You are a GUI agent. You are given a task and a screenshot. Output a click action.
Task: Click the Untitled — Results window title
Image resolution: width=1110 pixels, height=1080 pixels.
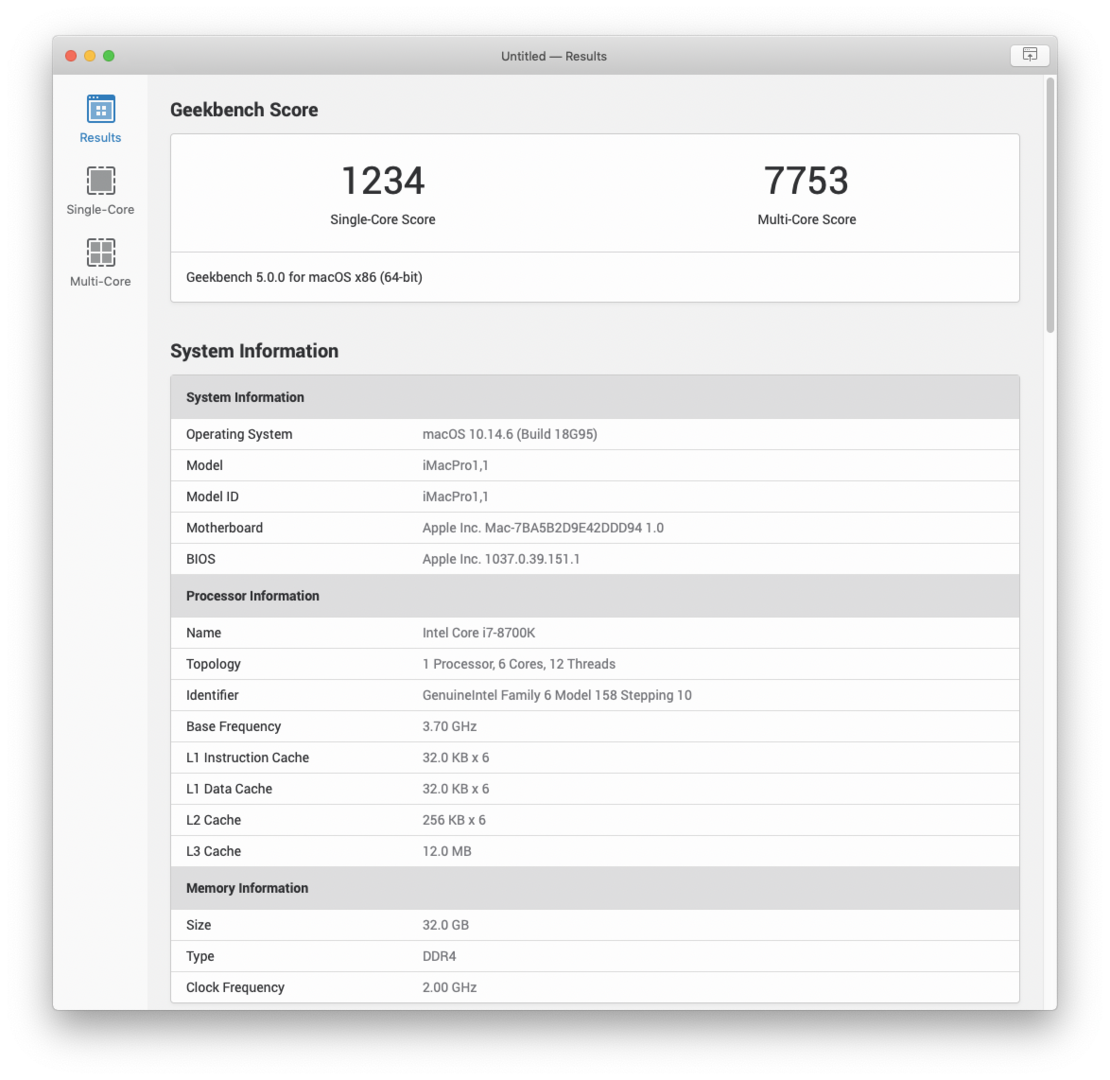[554, 56]
